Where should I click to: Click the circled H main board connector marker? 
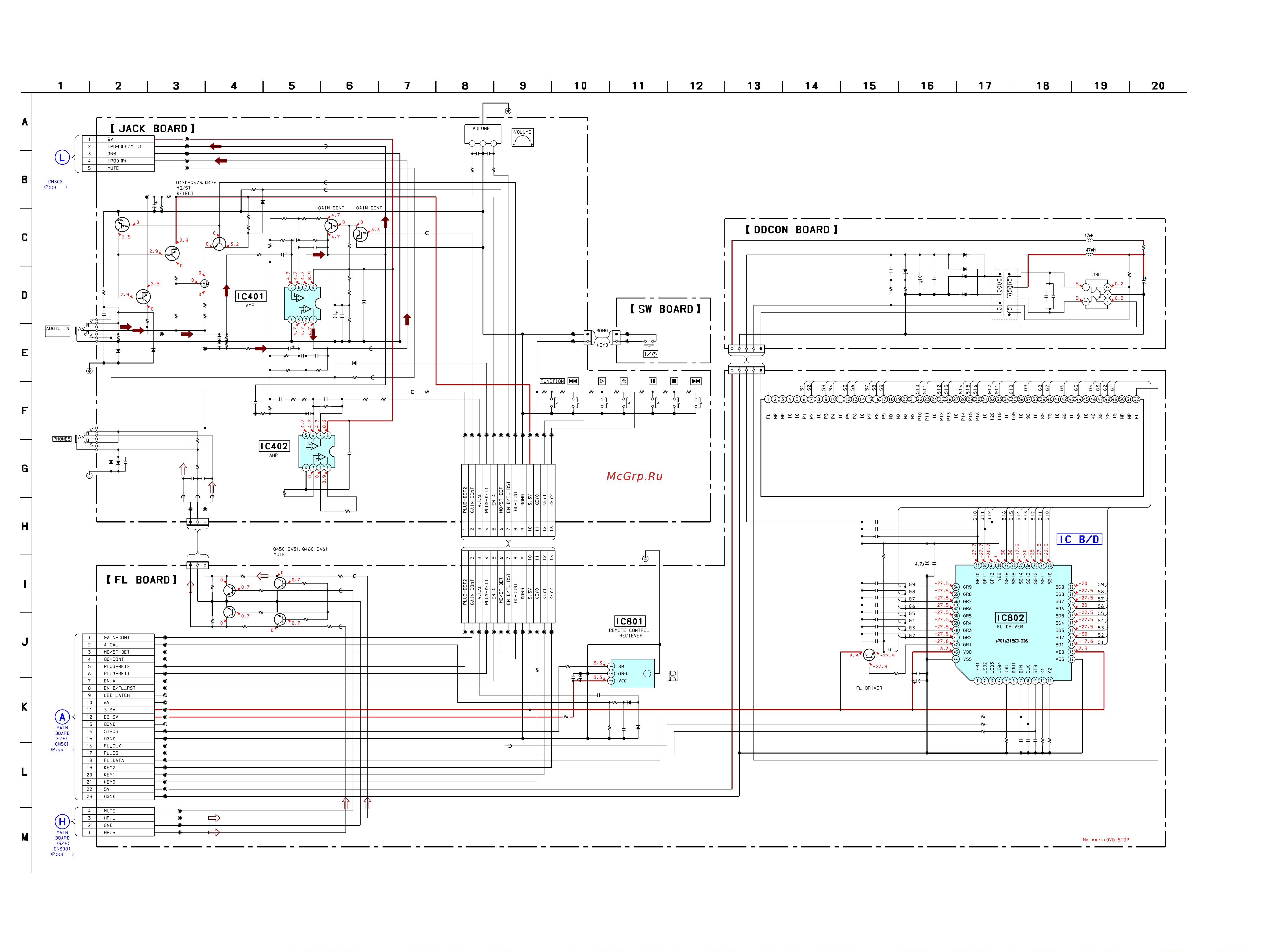tap(62, 821)
